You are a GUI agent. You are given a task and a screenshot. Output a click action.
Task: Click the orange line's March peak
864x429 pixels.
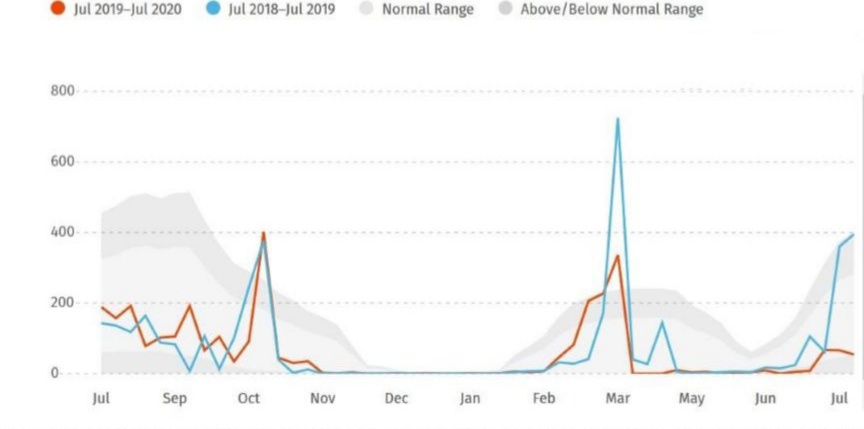point(618,256)
